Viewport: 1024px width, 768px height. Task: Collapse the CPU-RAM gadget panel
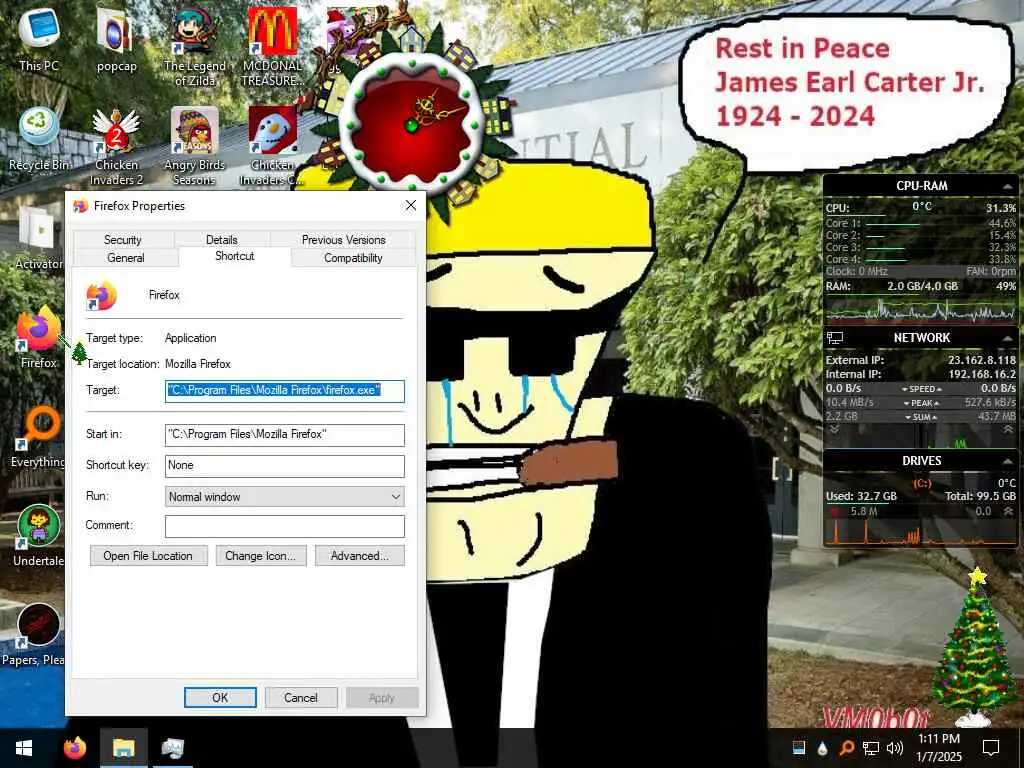(1007, 187)
